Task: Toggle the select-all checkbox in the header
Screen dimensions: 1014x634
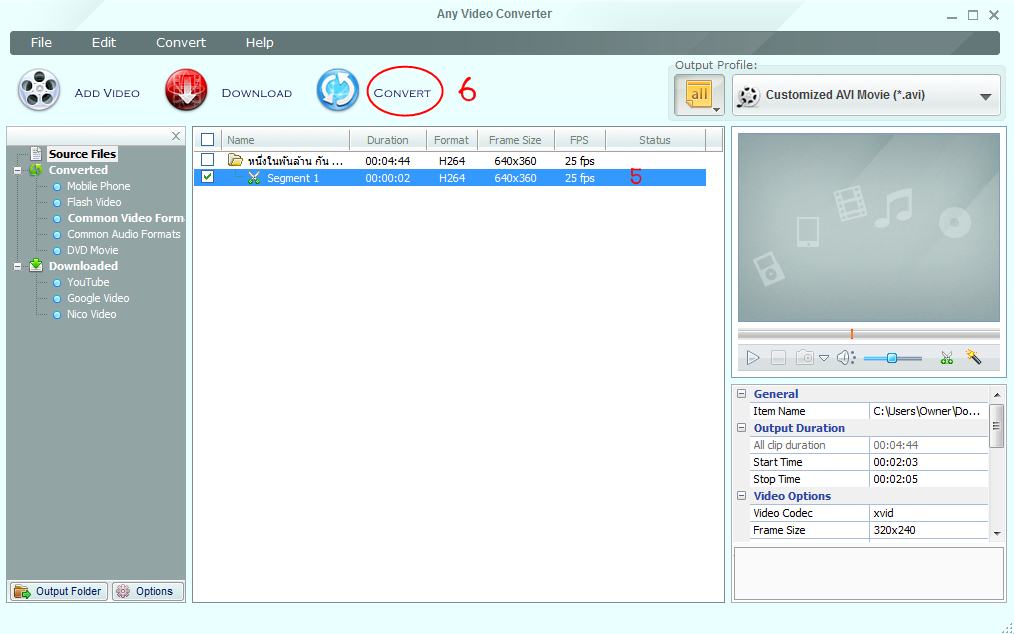Action: click(x=208, y=140)
